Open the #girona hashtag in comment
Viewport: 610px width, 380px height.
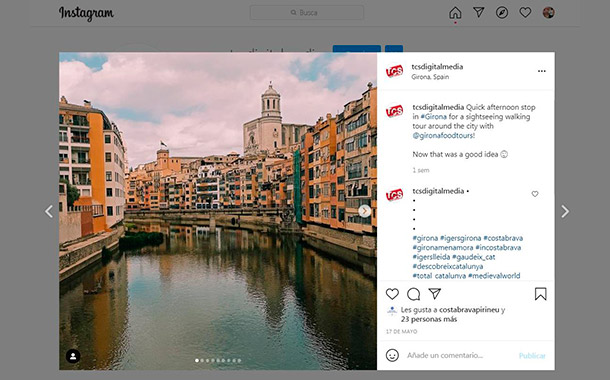click(425, 238)
